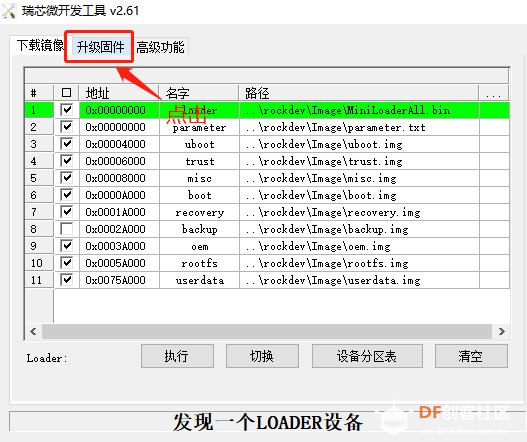The height and width of the screenshot is (442, 527).
Task: Click the name cell backup
Action: 200,230
